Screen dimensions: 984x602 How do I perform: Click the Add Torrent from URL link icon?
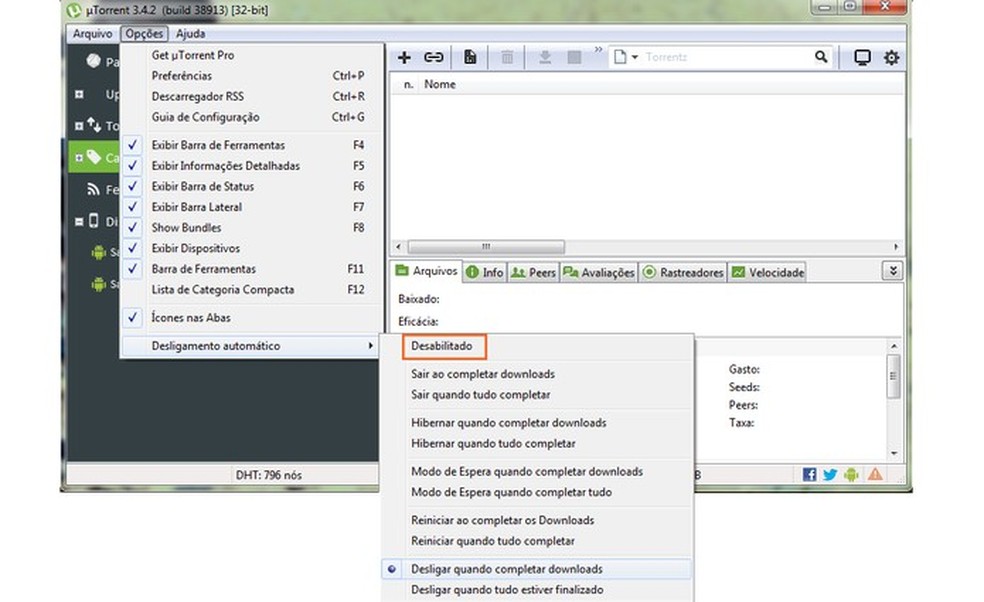[434, 58]
